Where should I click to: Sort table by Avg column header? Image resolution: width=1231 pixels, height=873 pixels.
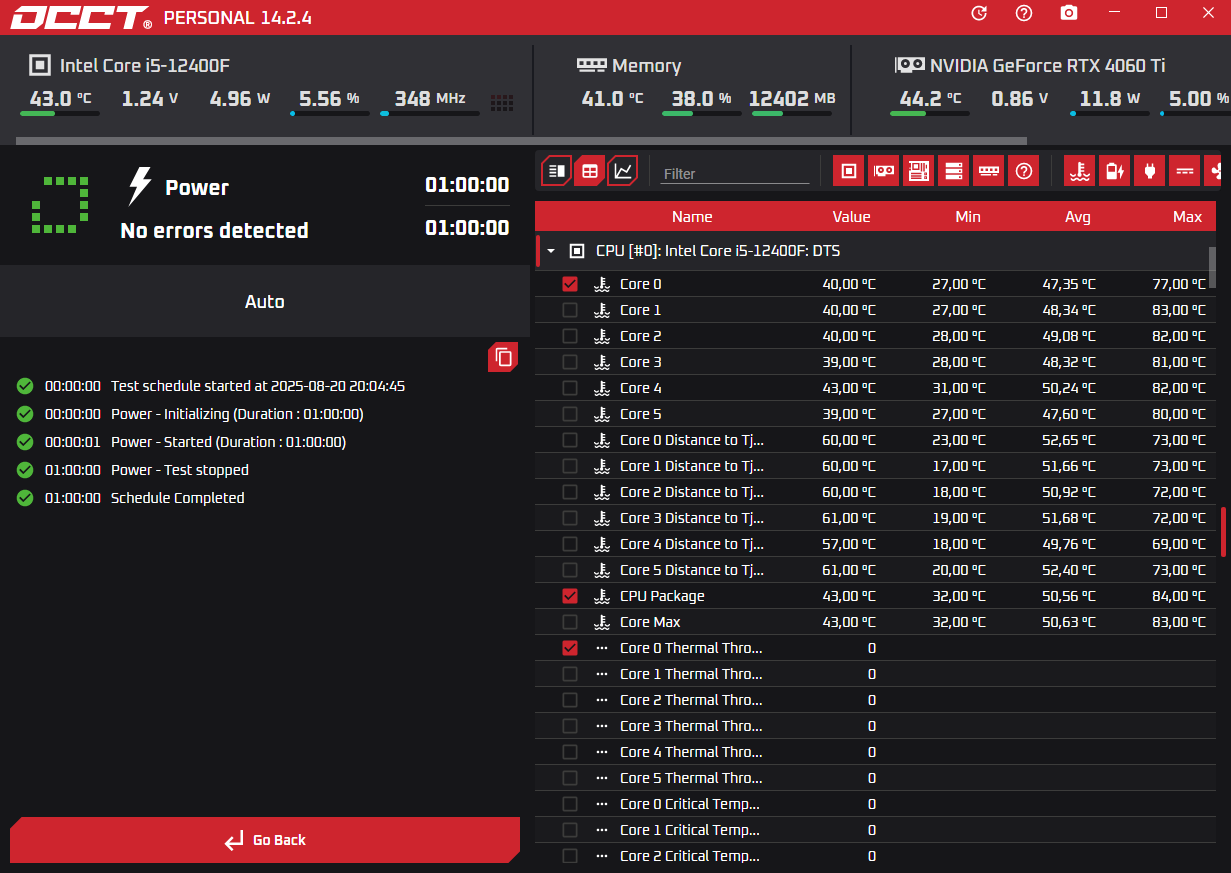click(x=1077, y=217)
